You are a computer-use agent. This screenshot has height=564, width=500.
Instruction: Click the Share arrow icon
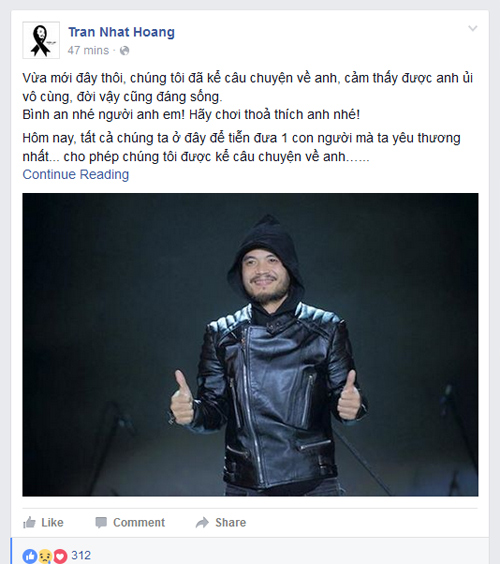pyautogui.click(x=202, y=522)
